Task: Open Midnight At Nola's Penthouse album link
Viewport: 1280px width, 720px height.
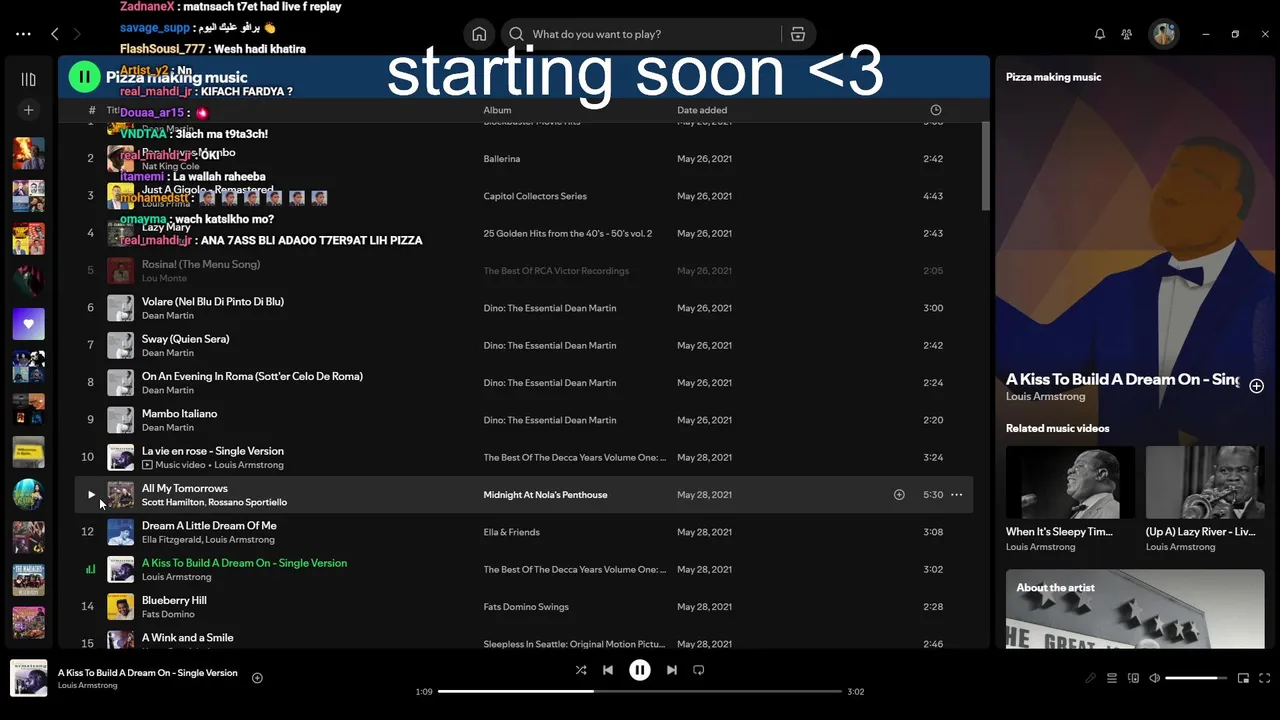Action: click(545, 495)
